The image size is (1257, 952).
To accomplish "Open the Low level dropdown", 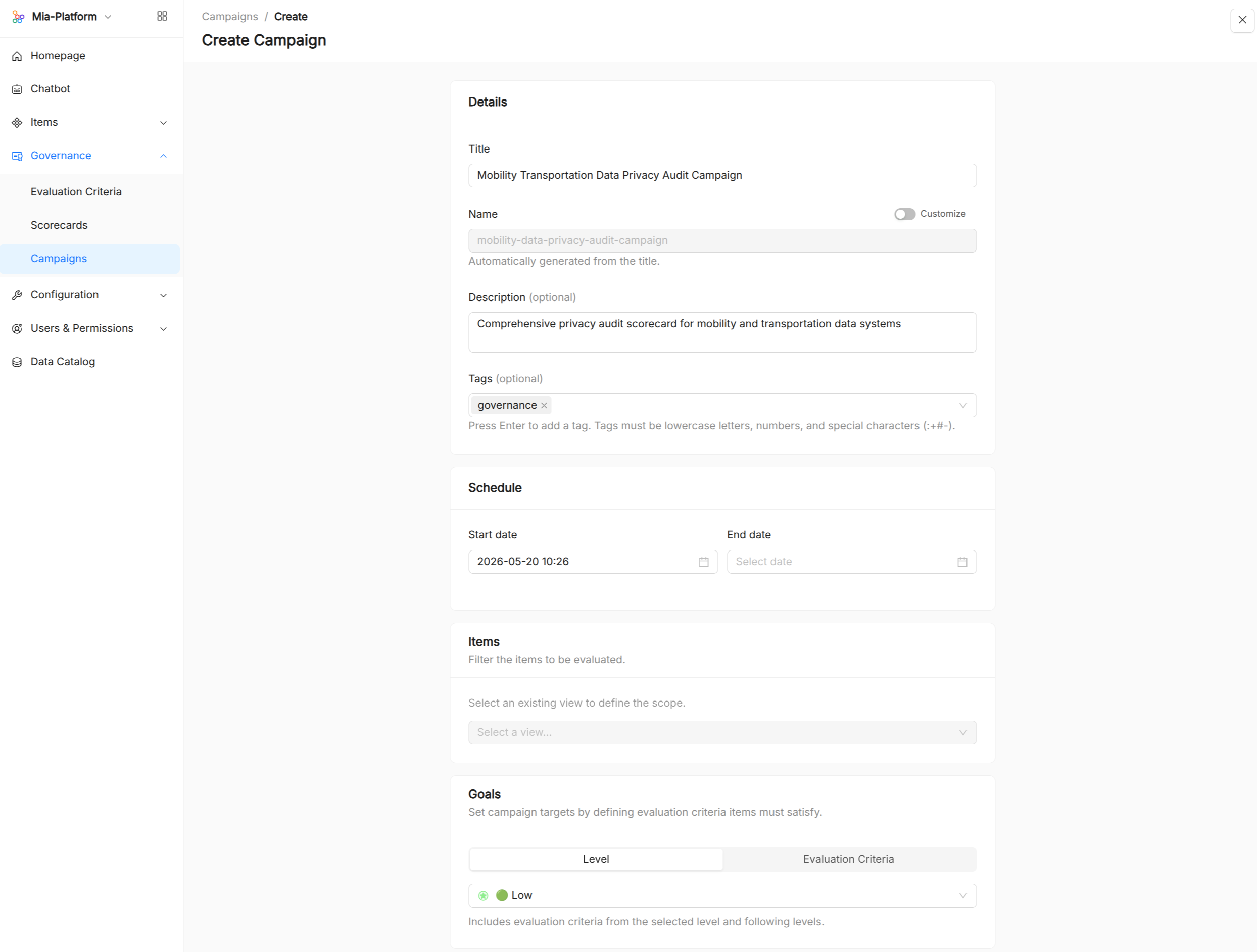I will tap(722, 896).
